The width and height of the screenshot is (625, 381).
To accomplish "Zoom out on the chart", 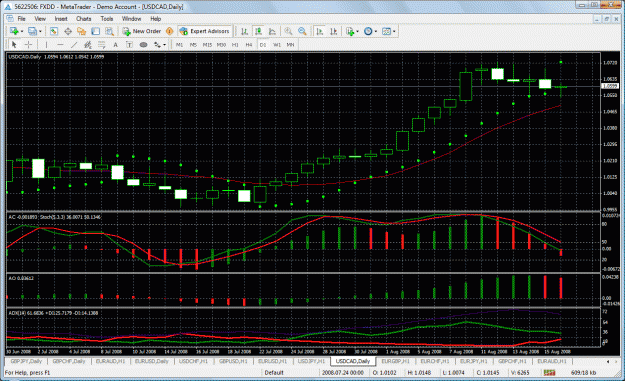I will [302, 31].
